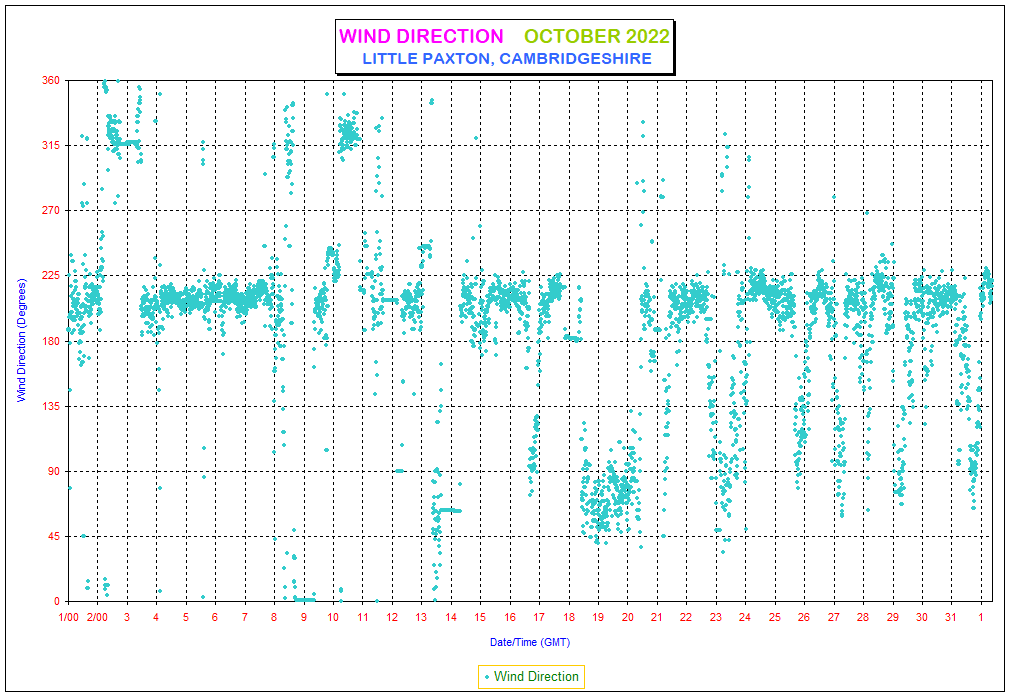This screenshot has width=1010, height=696.
Task: Click the day 25 x-axis label
Action: (774, 617)
